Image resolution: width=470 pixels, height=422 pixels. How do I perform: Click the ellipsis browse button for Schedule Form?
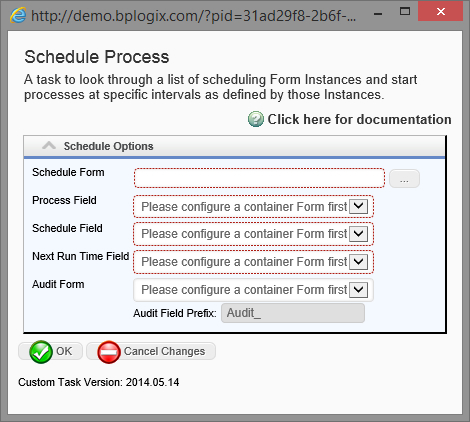(x=404, y=179)
